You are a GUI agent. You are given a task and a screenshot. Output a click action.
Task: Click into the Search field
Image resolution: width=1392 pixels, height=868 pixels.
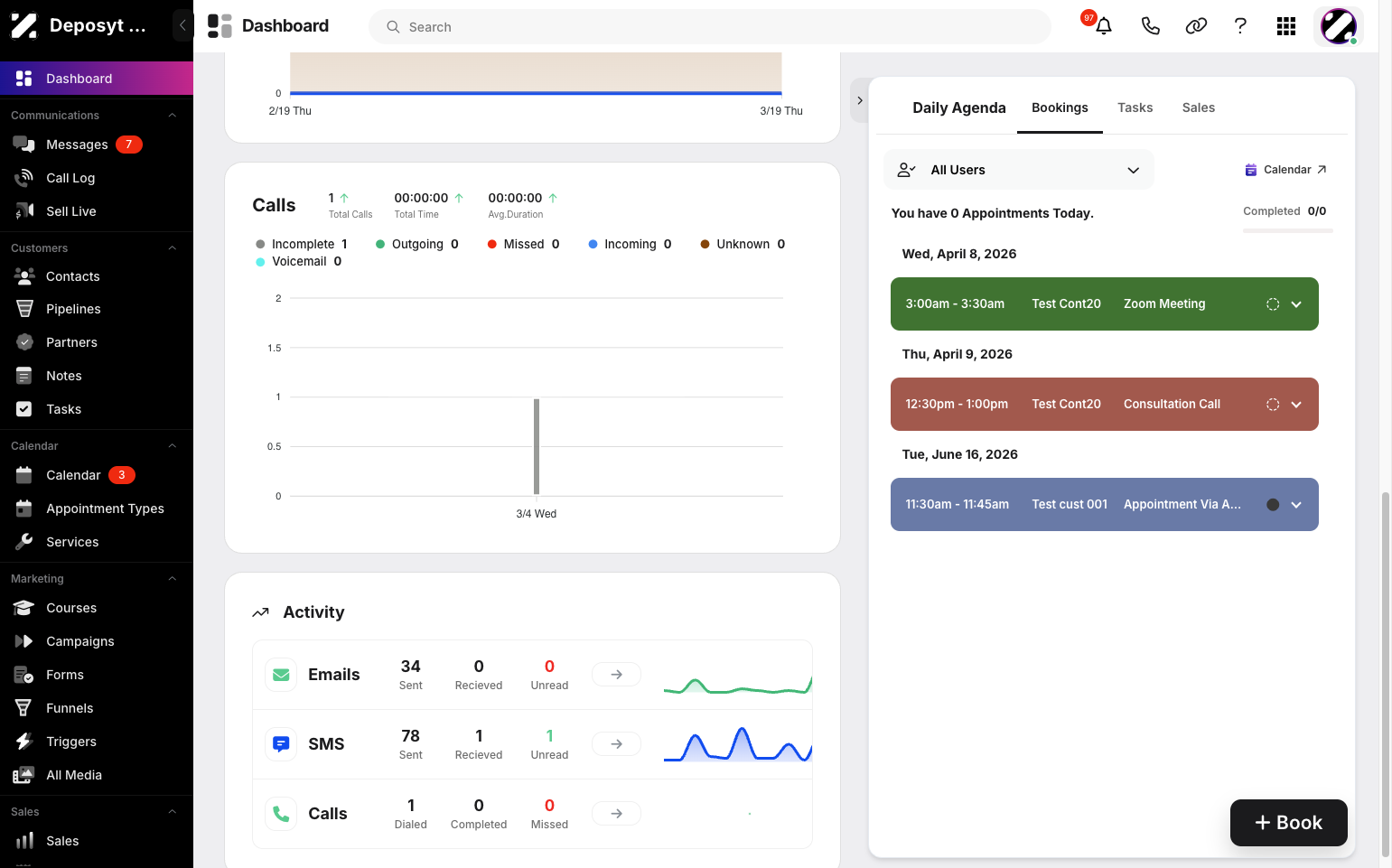(710, 27)
